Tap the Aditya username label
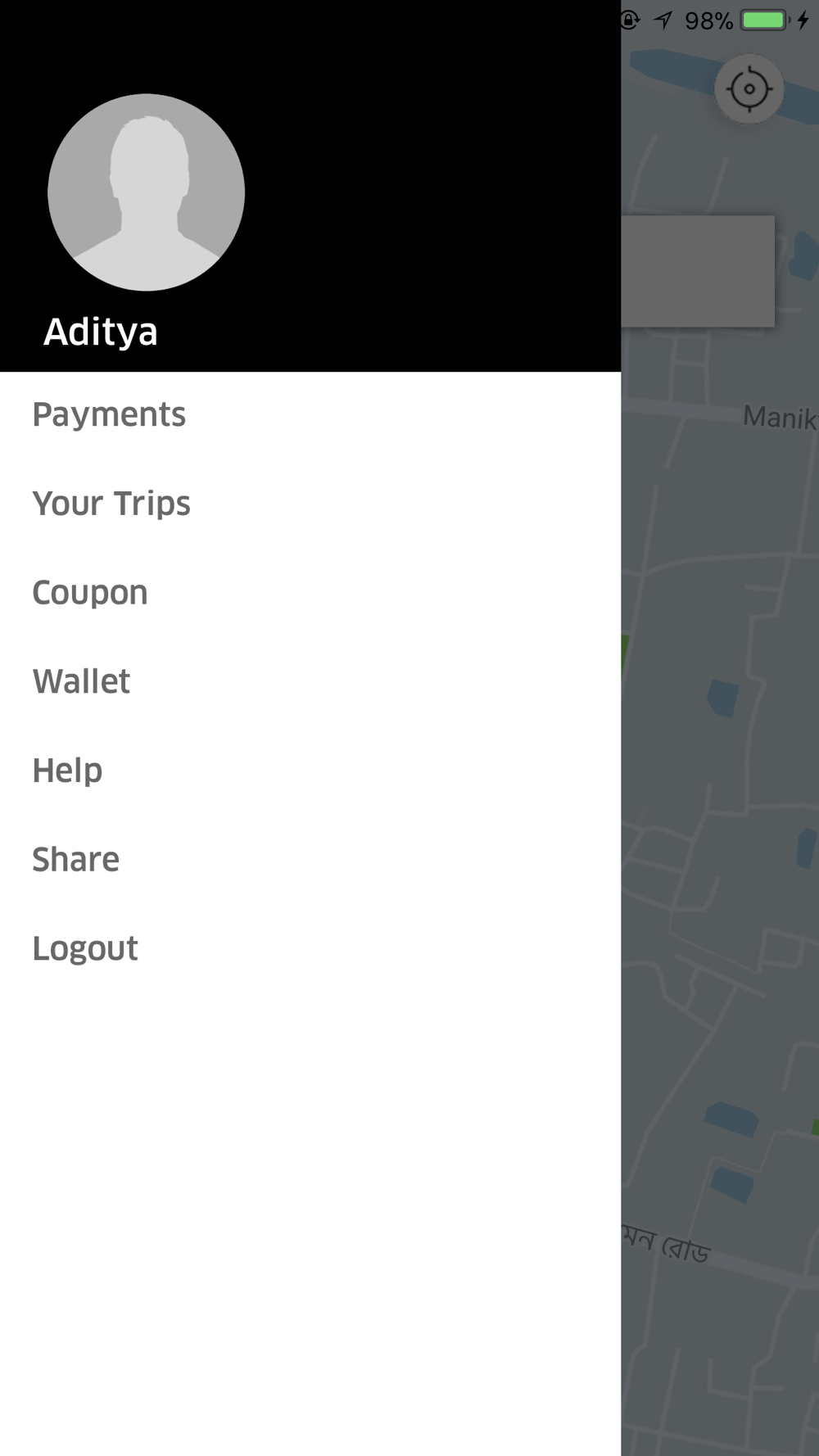 click(x=100, y=332)
